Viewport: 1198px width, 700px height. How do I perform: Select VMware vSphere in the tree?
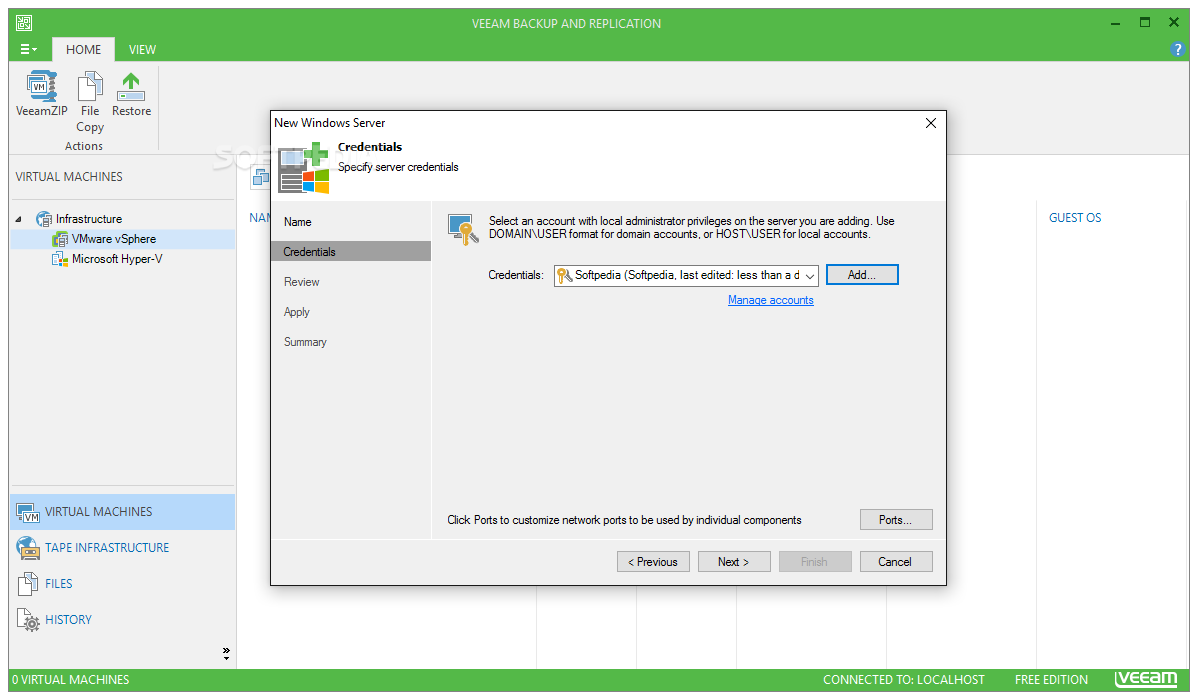pyautogui.click(x=114, y=239)
